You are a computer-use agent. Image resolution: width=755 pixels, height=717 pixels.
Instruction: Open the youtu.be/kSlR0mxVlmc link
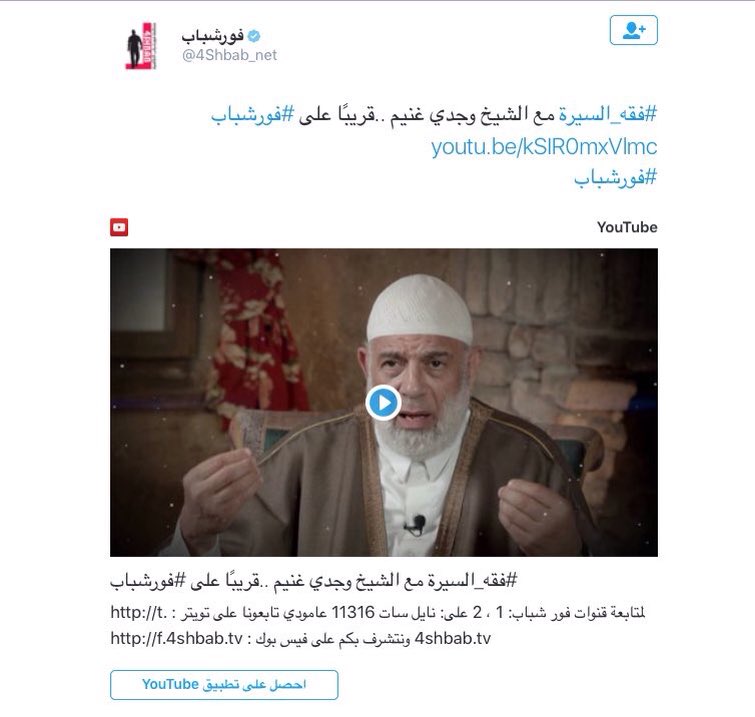tap(544, 147)
